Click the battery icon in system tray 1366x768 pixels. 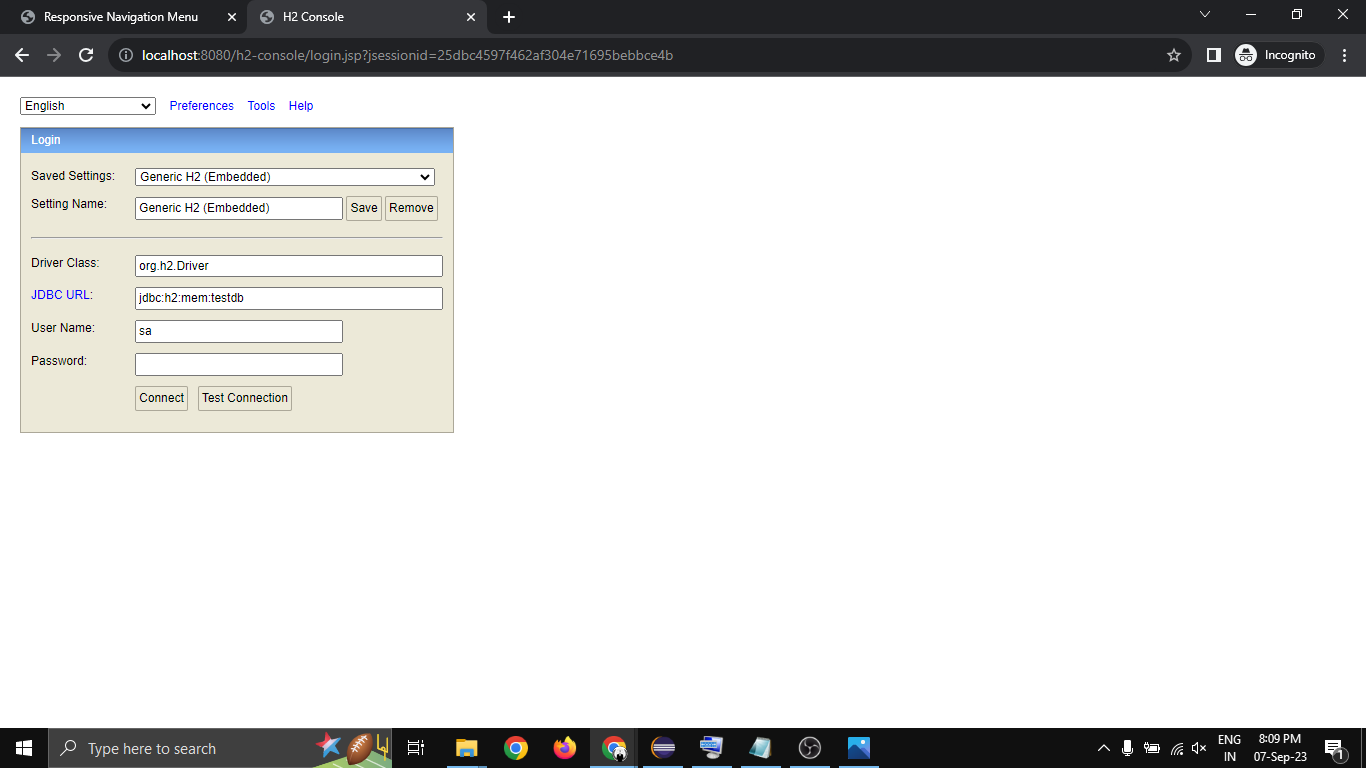1152,748
